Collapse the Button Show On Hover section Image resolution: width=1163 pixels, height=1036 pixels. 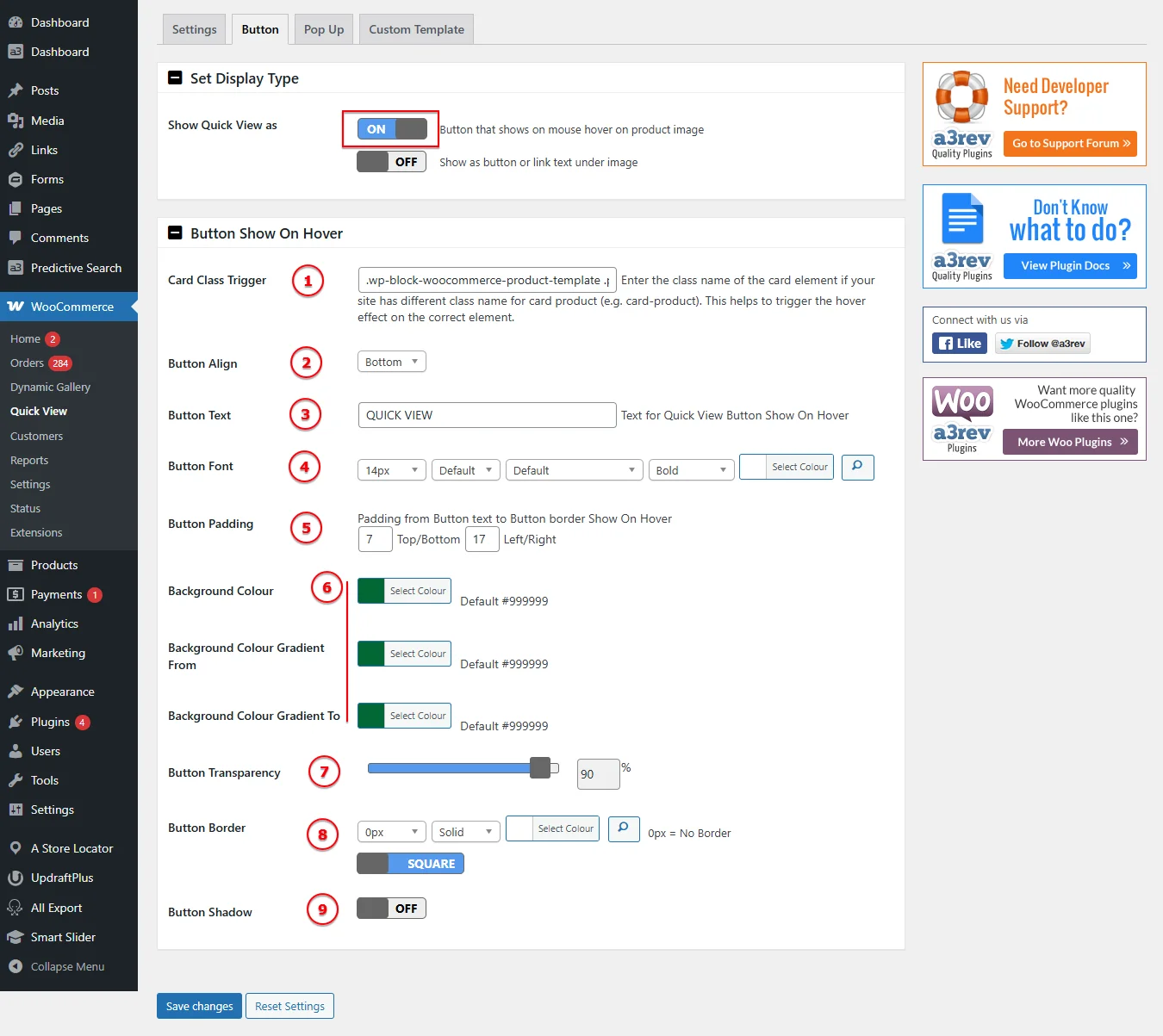pyautogui.click(x=175, y=233)
